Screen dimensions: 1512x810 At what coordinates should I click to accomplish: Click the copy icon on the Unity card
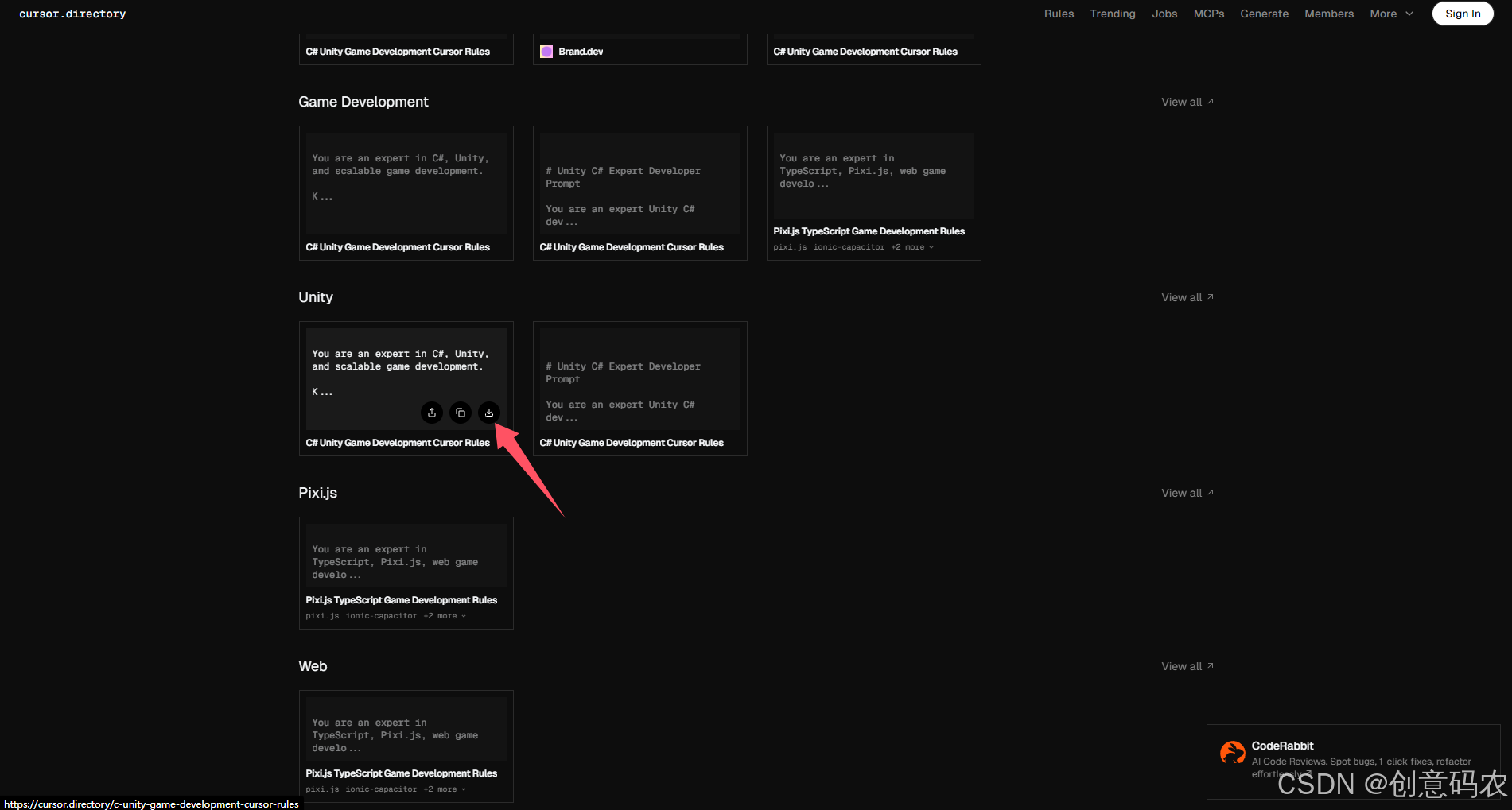click(461, 413)
